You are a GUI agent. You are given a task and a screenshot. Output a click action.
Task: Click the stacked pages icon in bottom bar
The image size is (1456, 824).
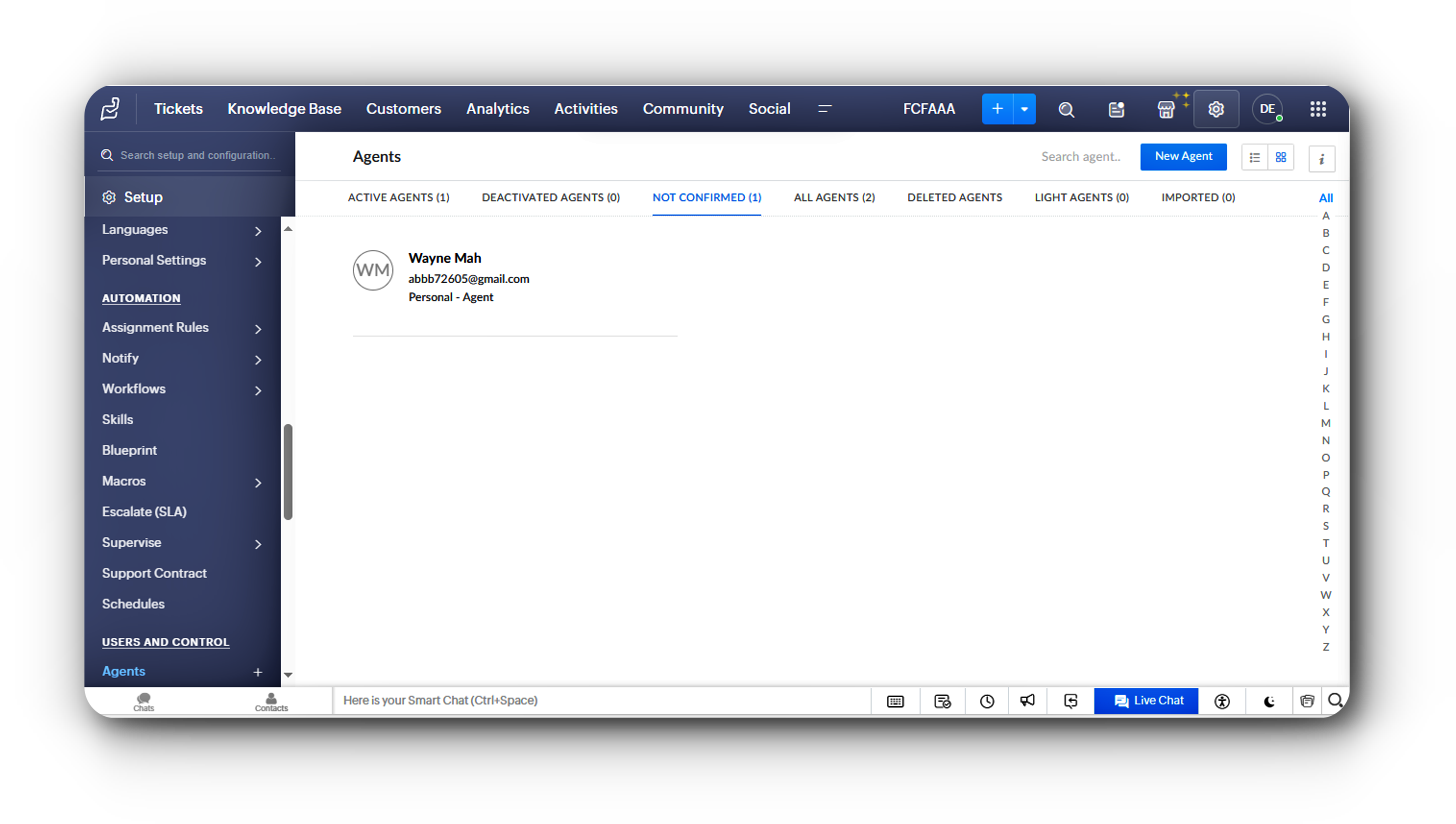pyautogui.click(x=1306, y=701)
